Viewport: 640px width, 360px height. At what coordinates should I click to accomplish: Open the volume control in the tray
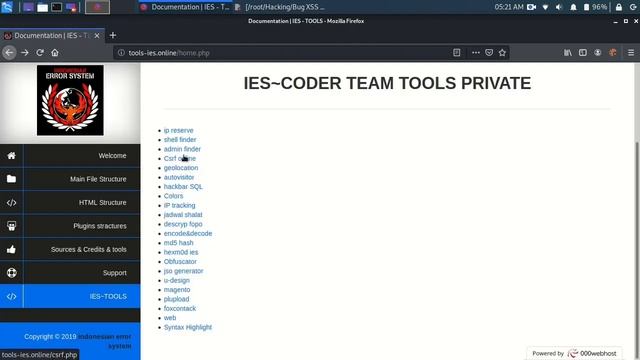point(559,7)
